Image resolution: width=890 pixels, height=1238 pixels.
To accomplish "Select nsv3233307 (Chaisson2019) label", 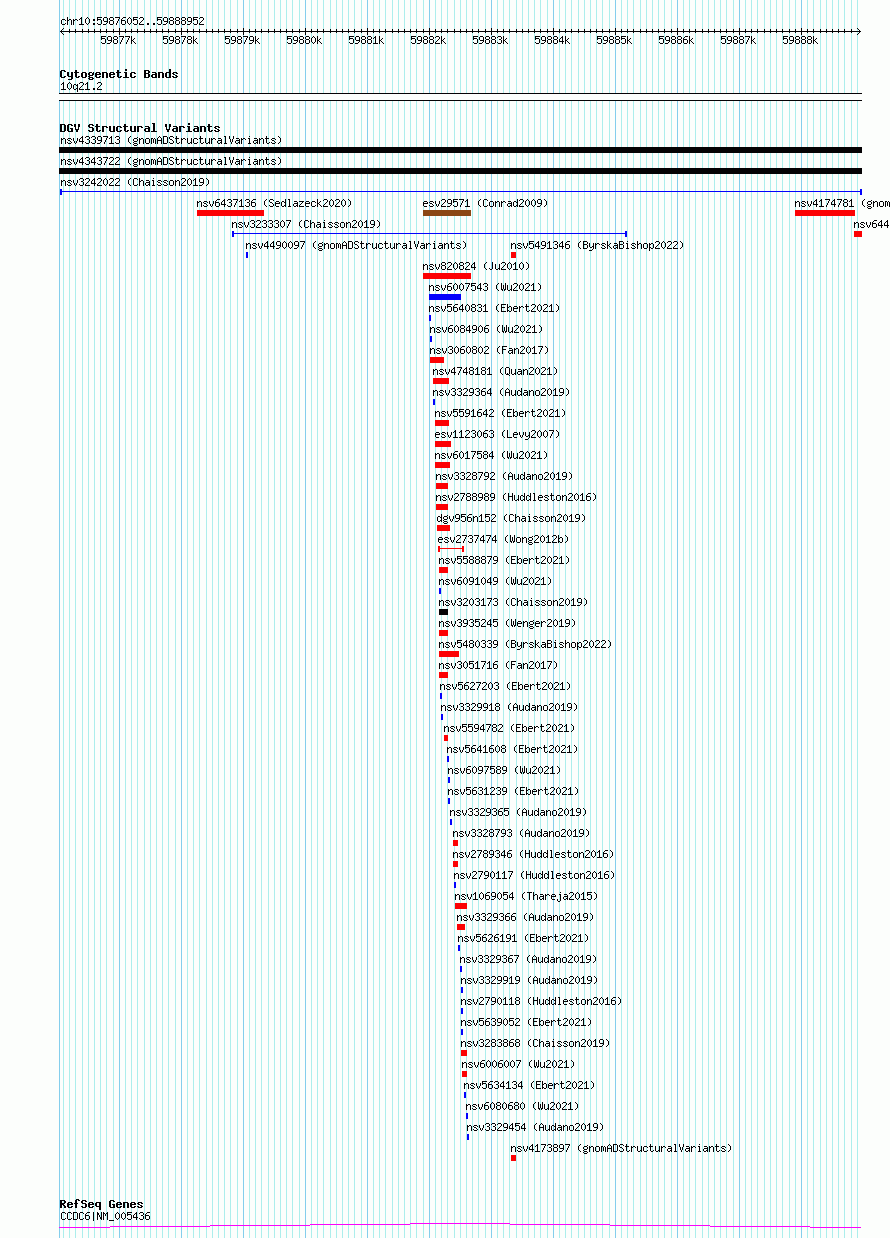I will [306, 224].
